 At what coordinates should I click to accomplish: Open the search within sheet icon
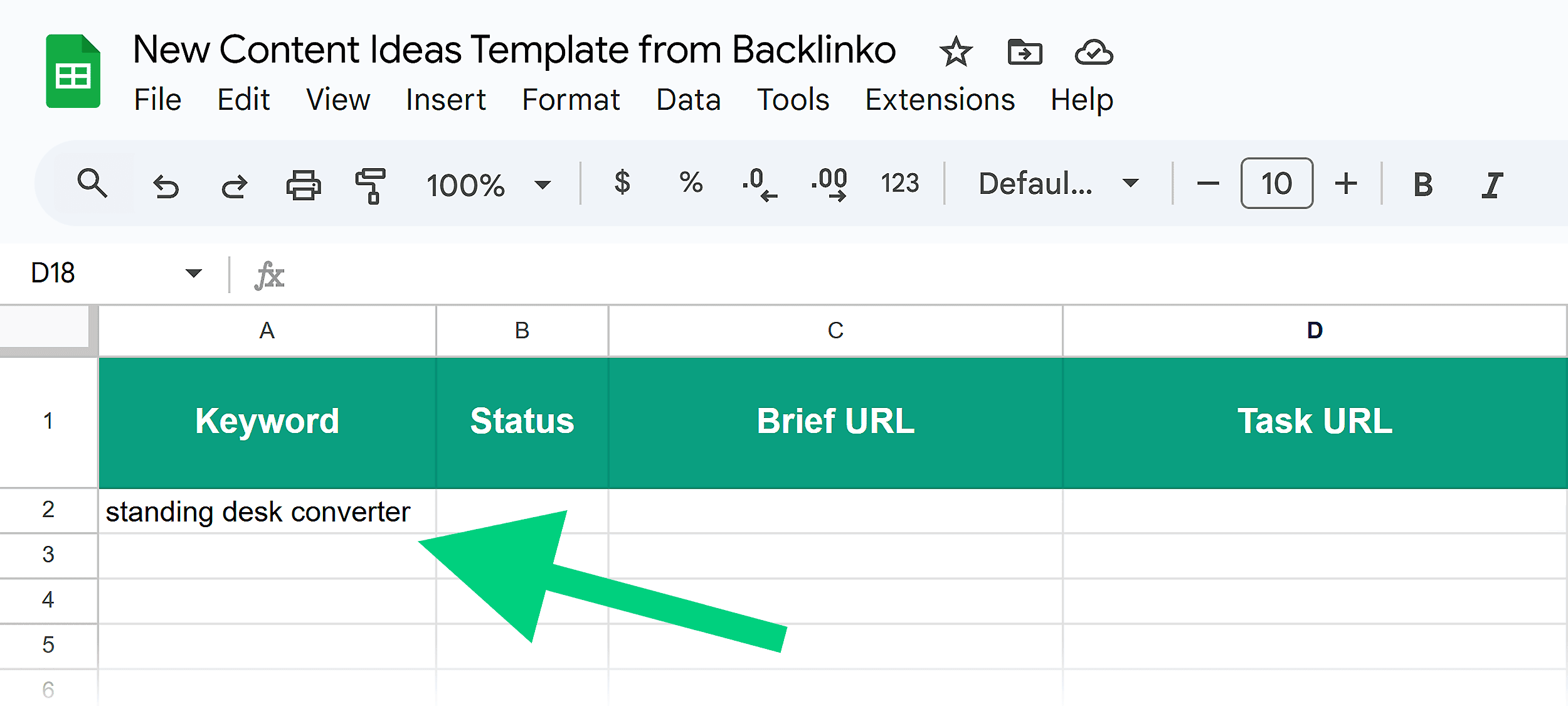(x=93, y=184)
